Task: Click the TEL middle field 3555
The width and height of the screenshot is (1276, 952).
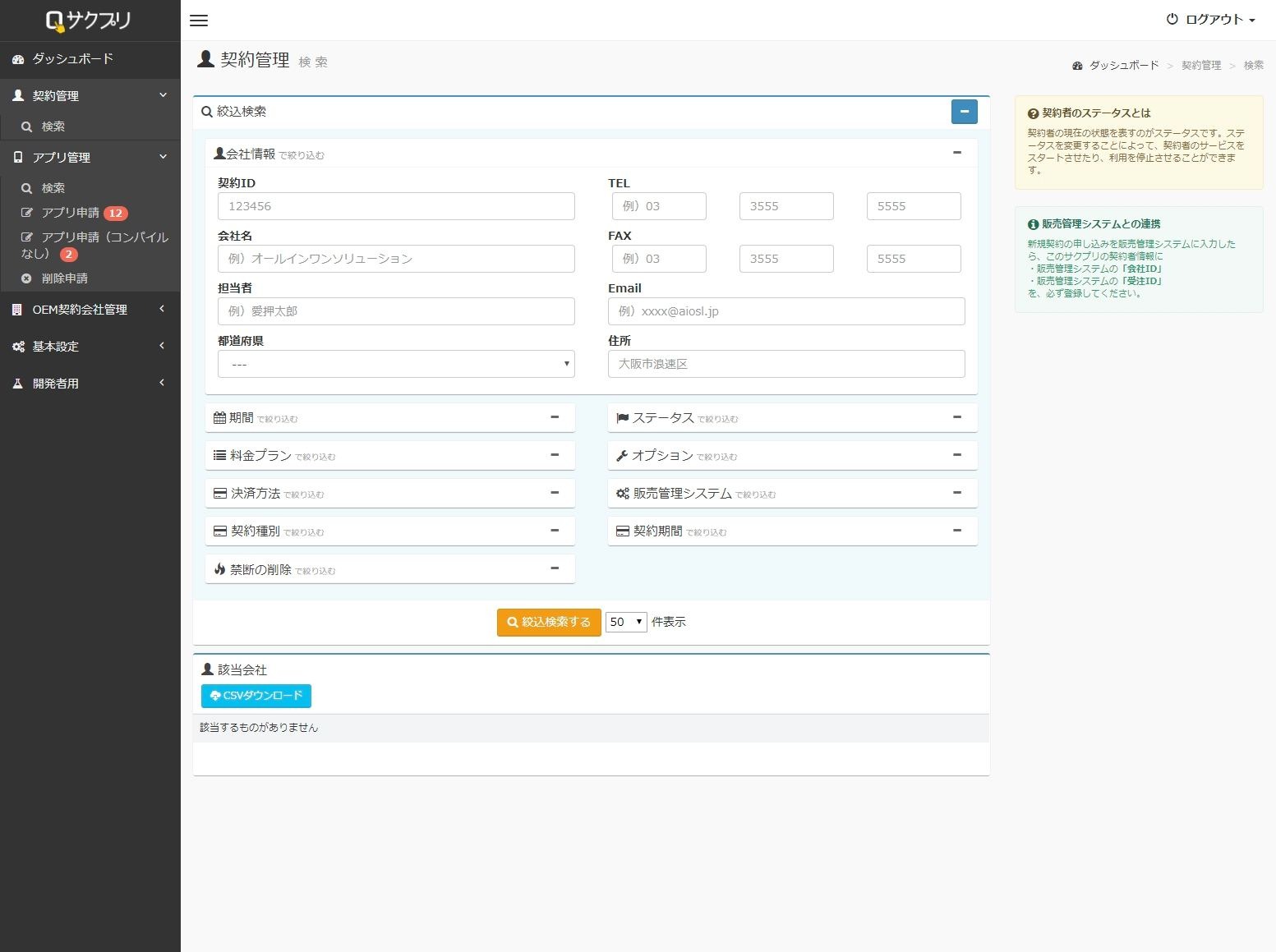Action: coord(786,206)
